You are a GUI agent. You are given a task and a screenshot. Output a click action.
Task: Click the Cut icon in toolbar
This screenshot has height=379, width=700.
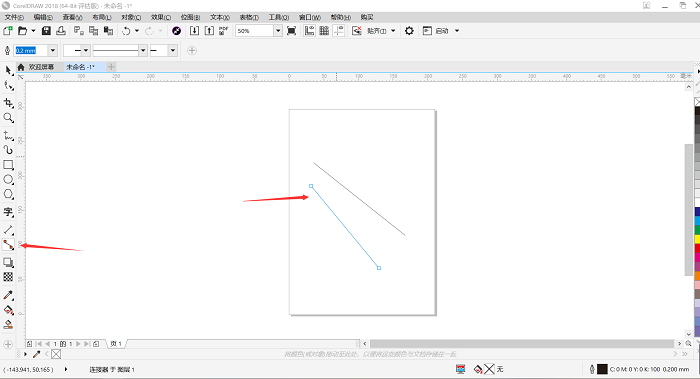click(79, 31)
